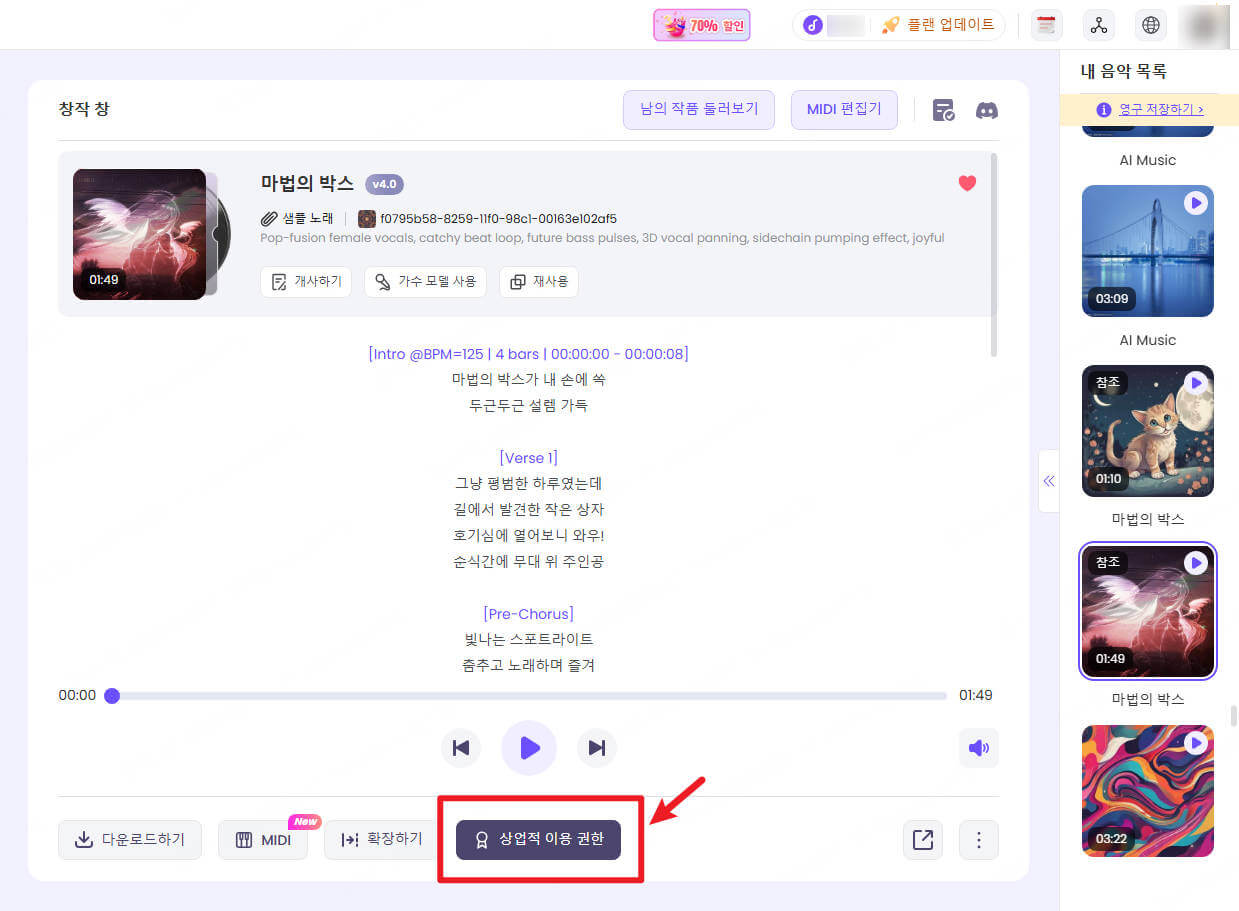Click 다운로드하기 download button
The width and height of the screenshot is (1239, 911).
pyautogui.click(x=130, y=840)
